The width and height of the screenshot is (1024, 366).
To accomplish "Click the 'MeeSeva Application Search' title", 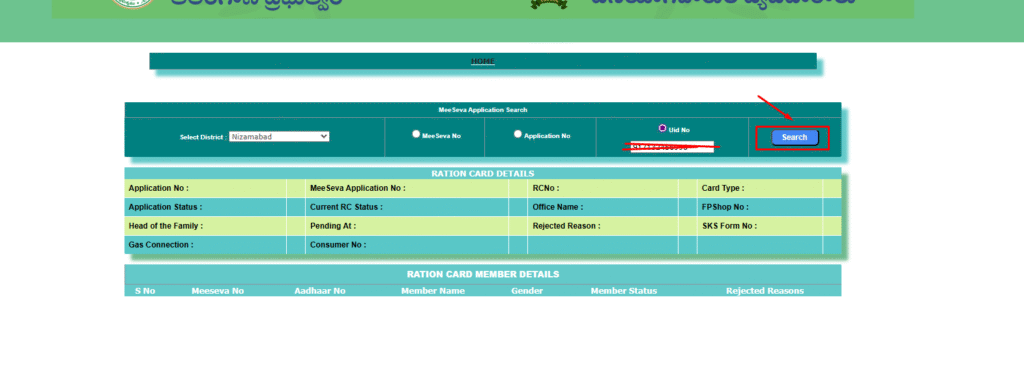I will click(x=483, y=110).
